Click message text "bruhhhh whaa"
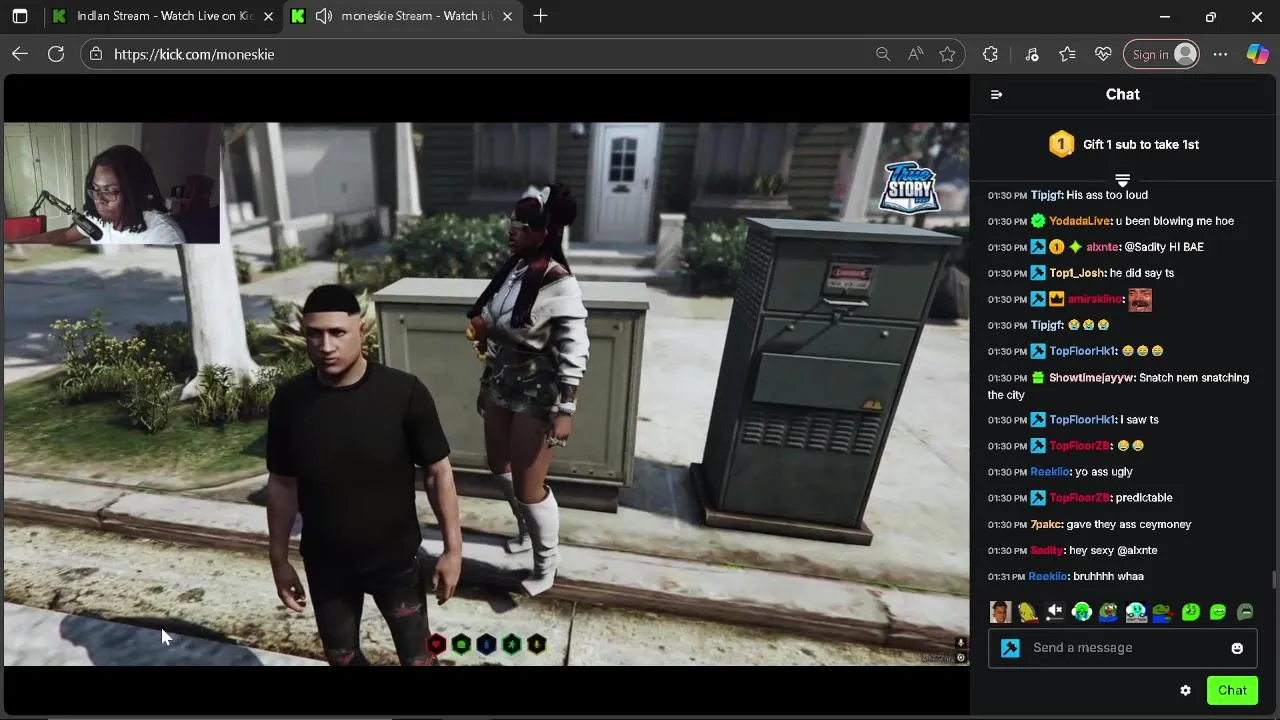The width and height of the screenshot is (1280, 720). pyautogui.click(x=1109, y=576)
